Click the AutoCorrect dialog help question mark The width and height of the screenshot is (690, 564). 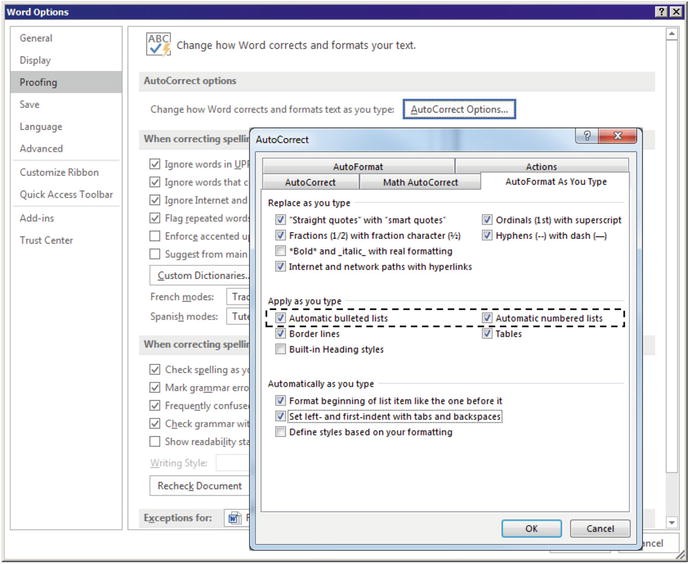(587, 136)
